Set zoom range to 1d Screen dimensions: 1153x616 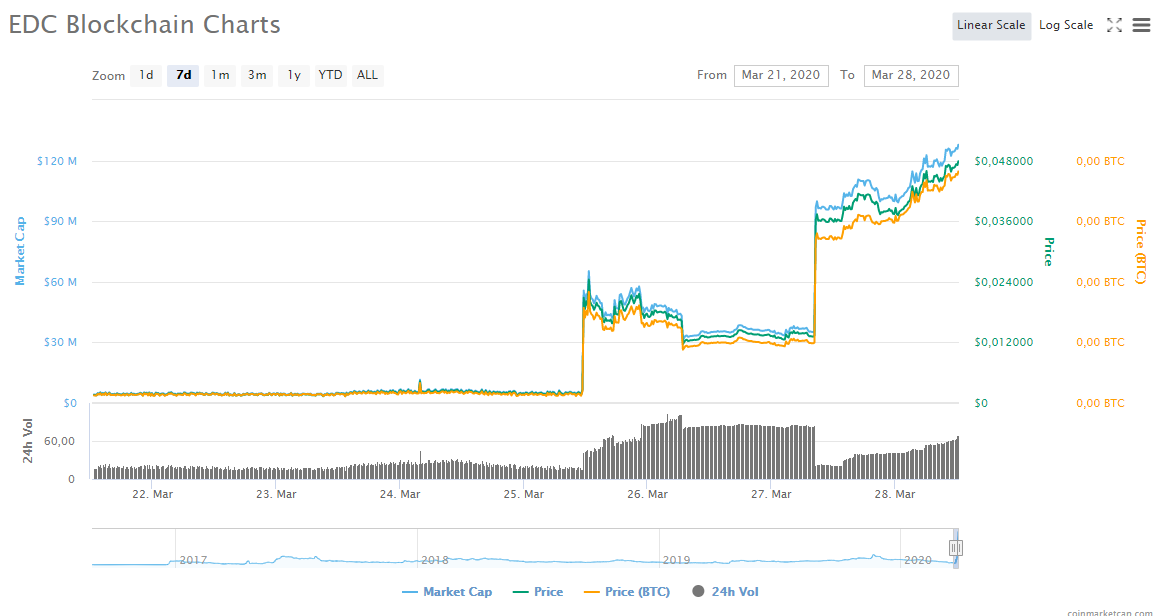coord(146,75)
